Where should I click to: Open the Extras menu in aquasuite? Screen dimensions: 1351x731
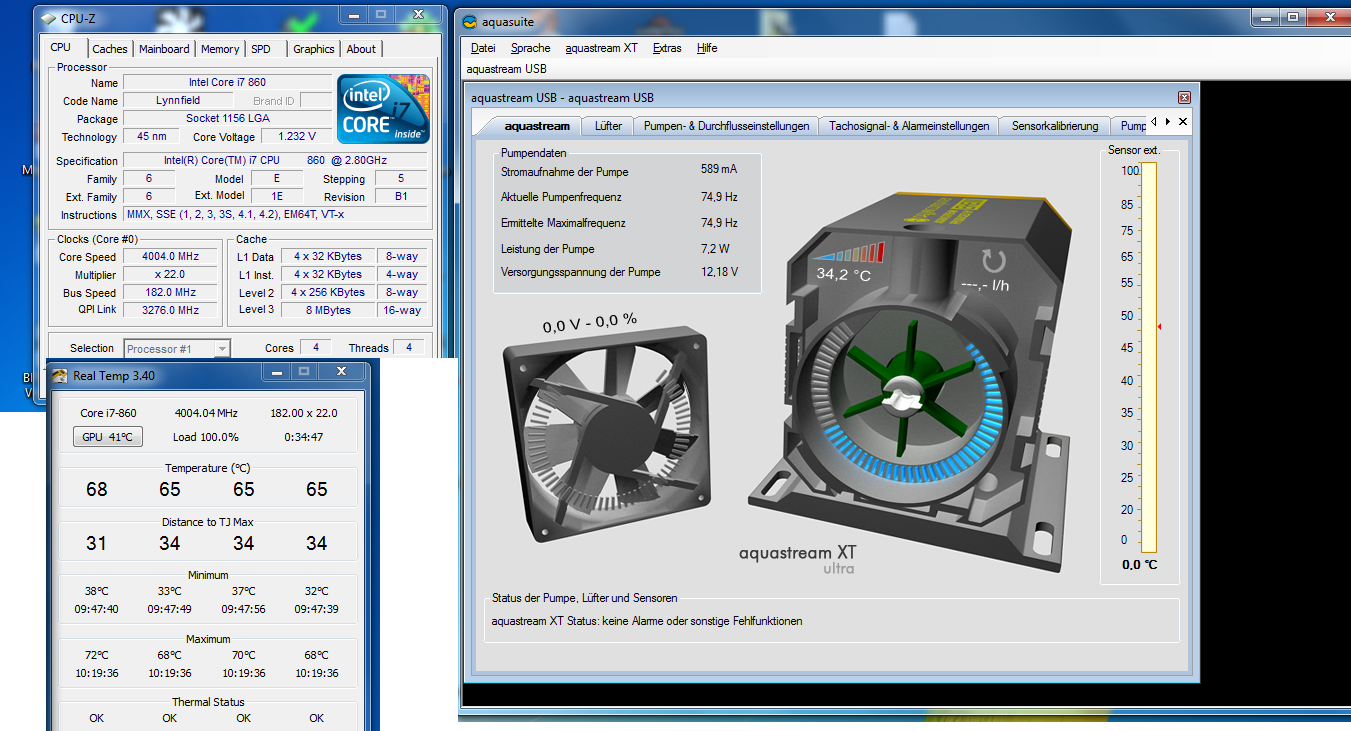pyautogui.click(x=667, y=48)
